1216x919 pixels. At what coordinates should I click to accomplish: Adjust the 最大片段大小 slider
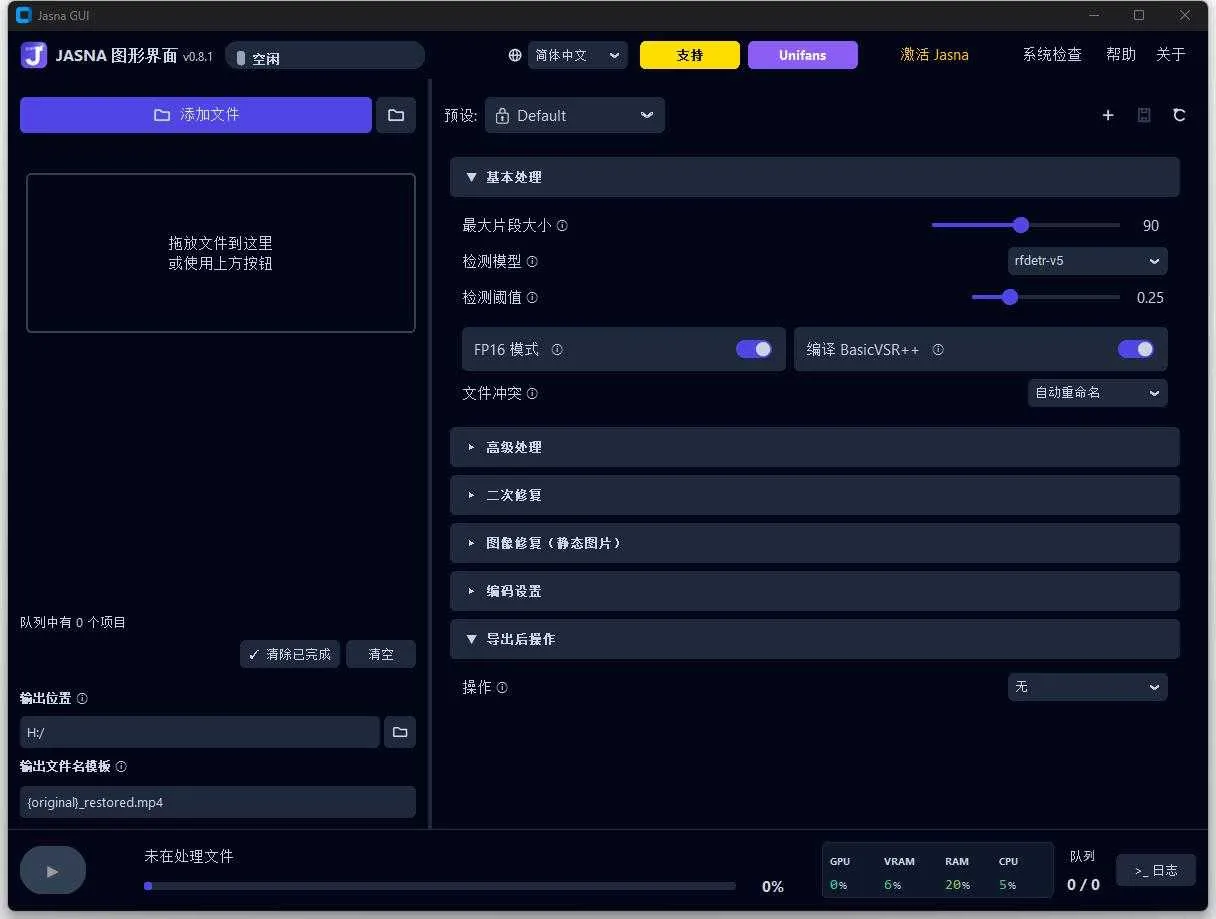(x=1026, y=225)
